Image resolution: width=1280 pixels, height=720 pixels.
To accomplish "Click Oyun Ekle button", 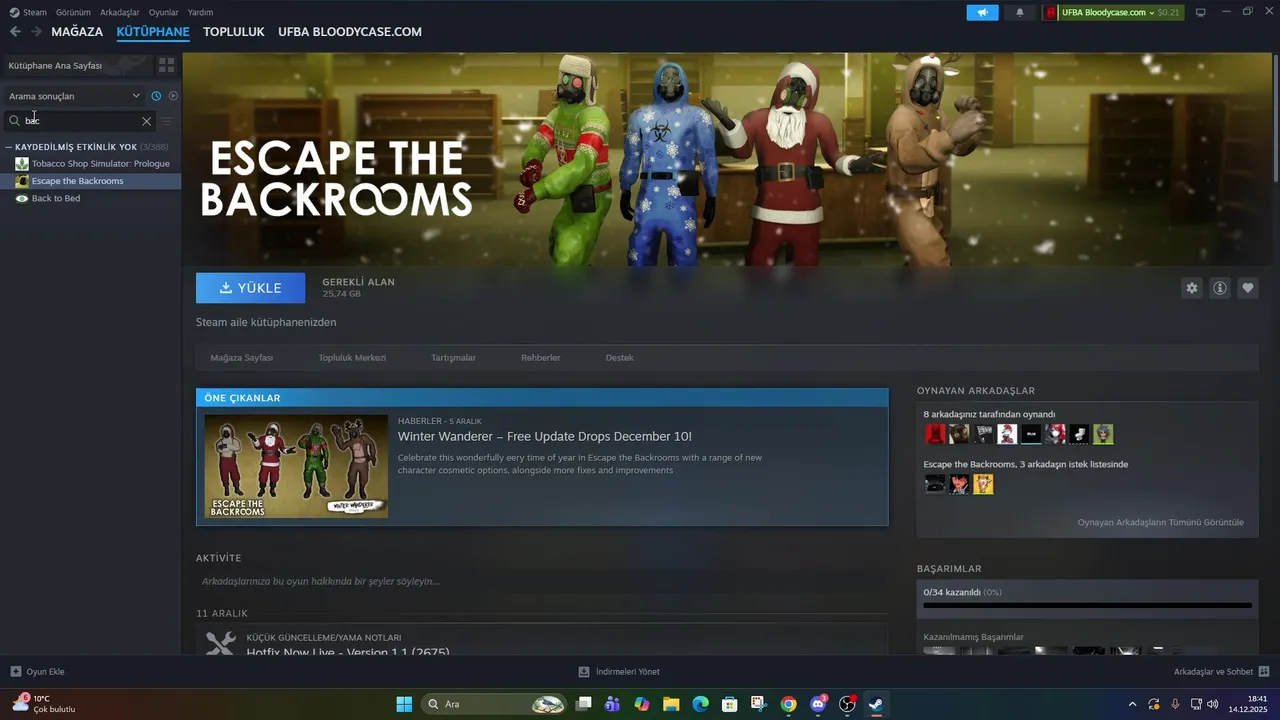I will 37,672.
